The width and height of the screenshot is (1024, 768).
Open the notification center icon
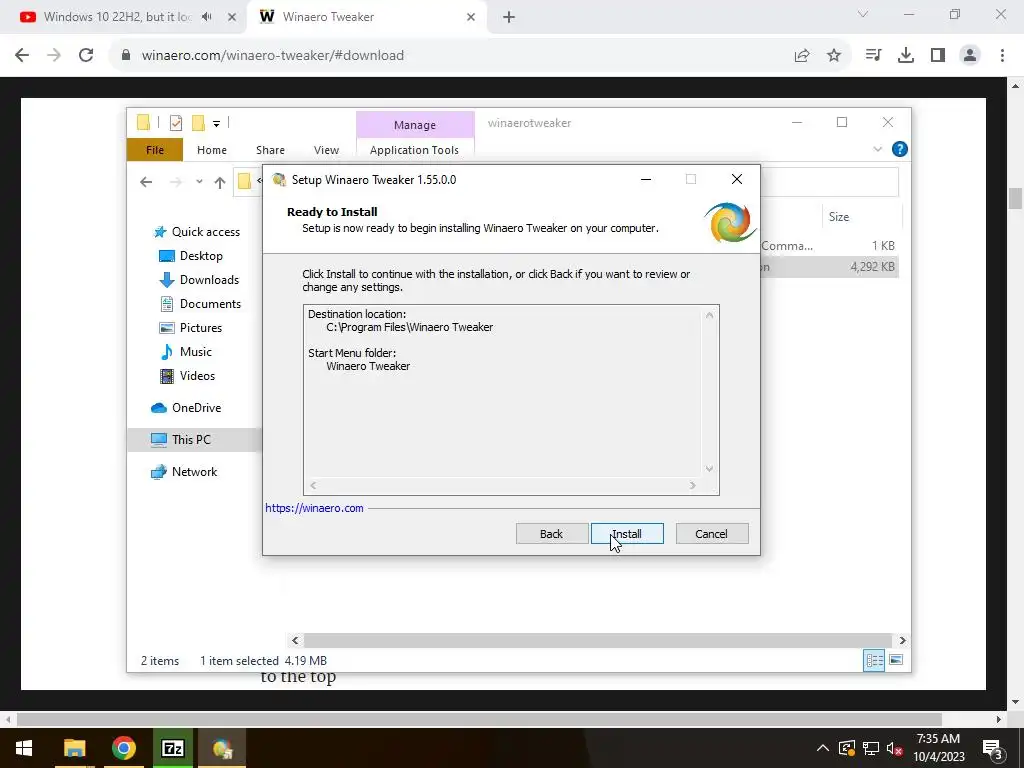pyautogui.click(x=993, y=749)
